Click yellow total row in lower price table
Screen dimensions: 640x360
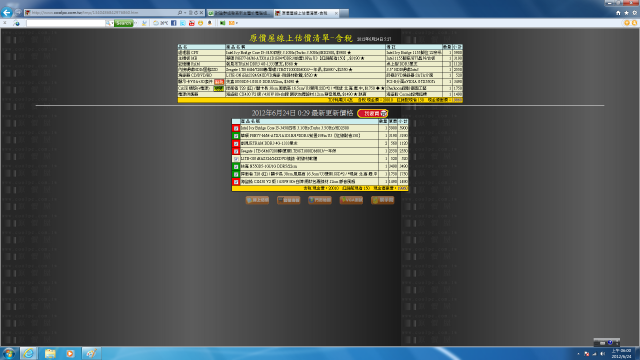pos(320,189)
